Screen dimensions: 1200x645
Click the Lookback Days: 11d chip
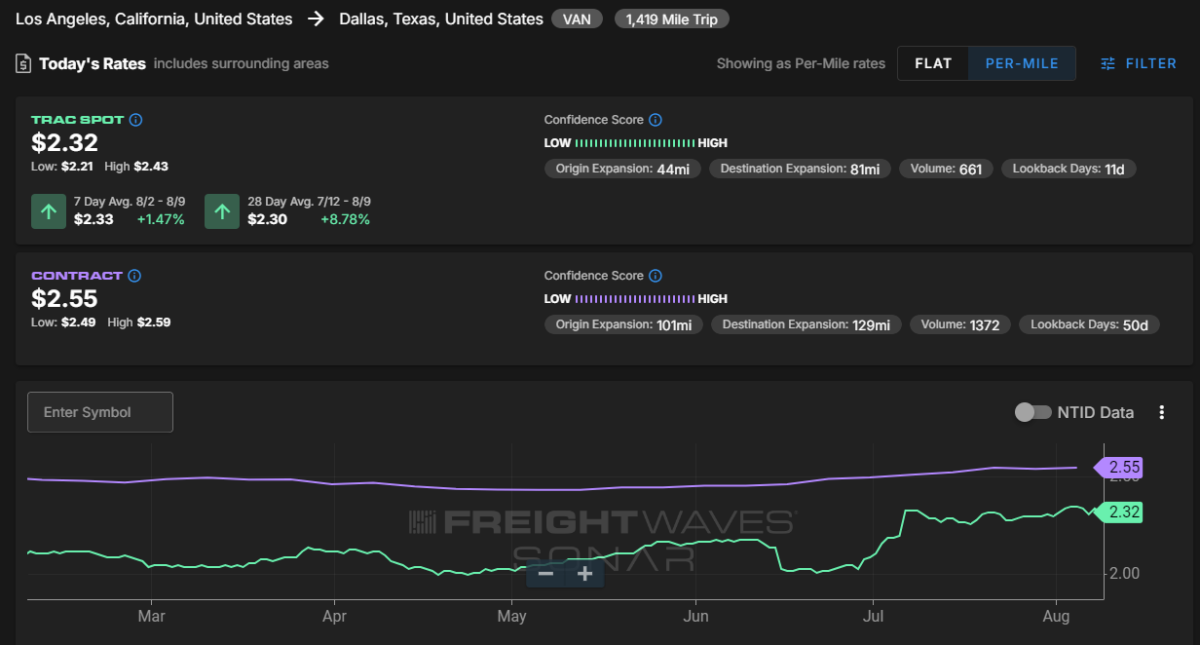coord(1068,169)
